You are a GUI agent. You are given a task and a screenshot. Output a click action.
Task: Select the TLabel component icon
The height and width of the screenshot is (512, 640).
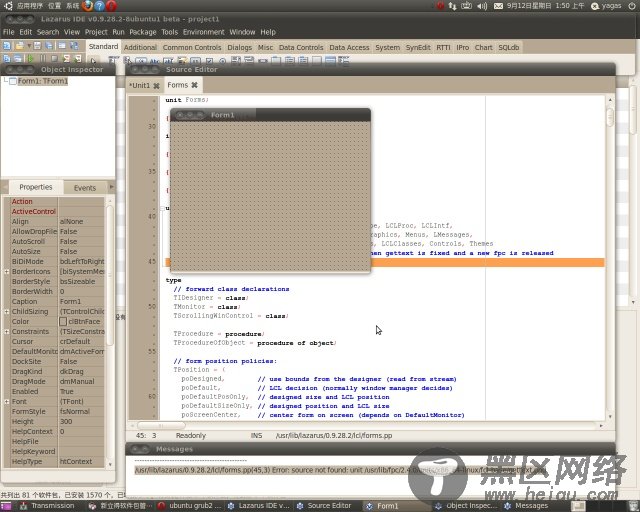[154, 61]
